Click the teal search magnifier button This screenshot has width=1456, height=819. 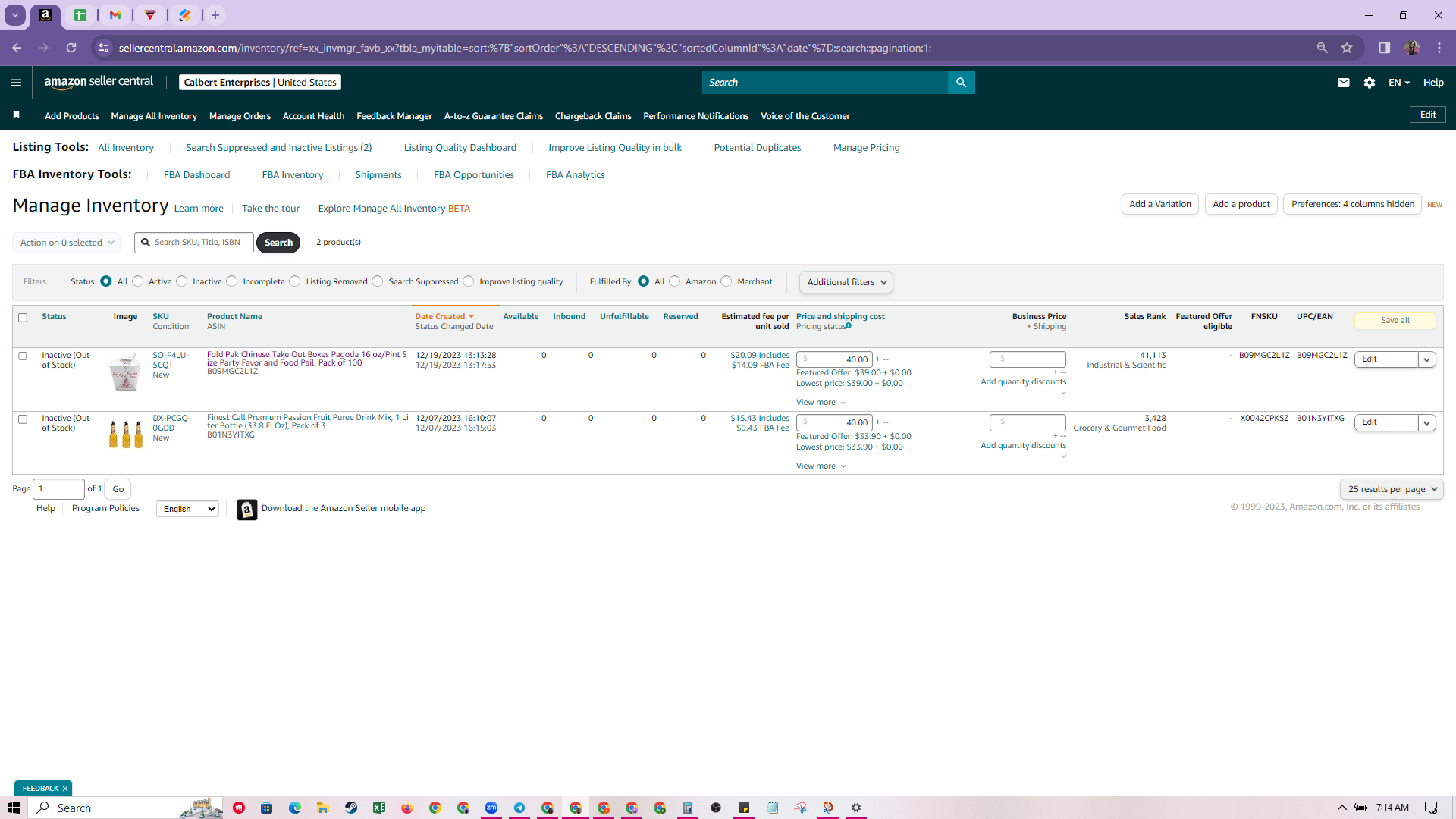(x=961, y=83)
